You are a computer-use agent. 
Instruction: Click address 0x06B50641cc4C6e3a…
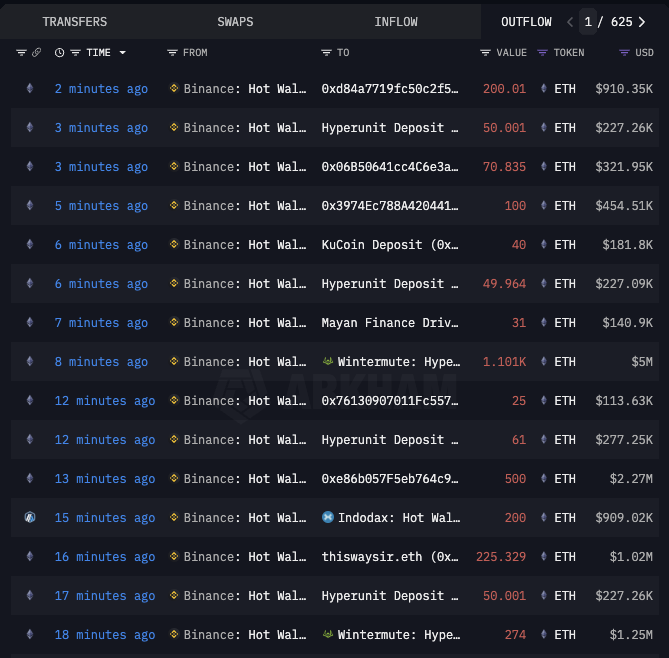[390, 167]
